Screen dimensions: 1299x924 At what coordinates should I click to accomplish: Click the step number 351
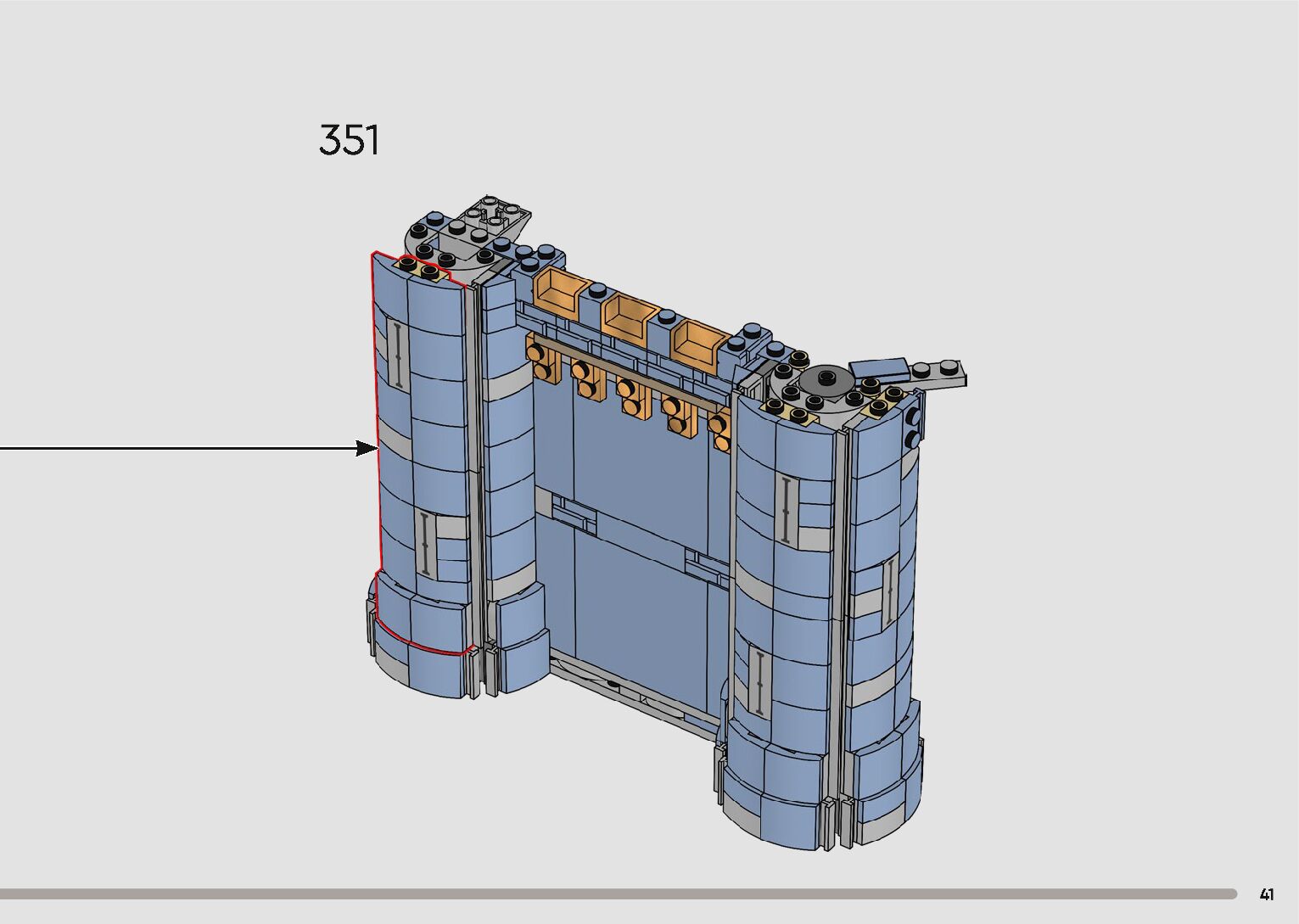click(349, 141)
